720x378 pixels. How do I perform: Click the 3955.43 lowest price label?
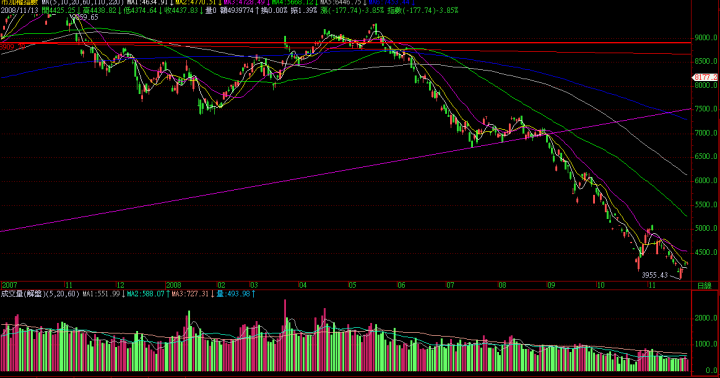[x=654, y=275]
